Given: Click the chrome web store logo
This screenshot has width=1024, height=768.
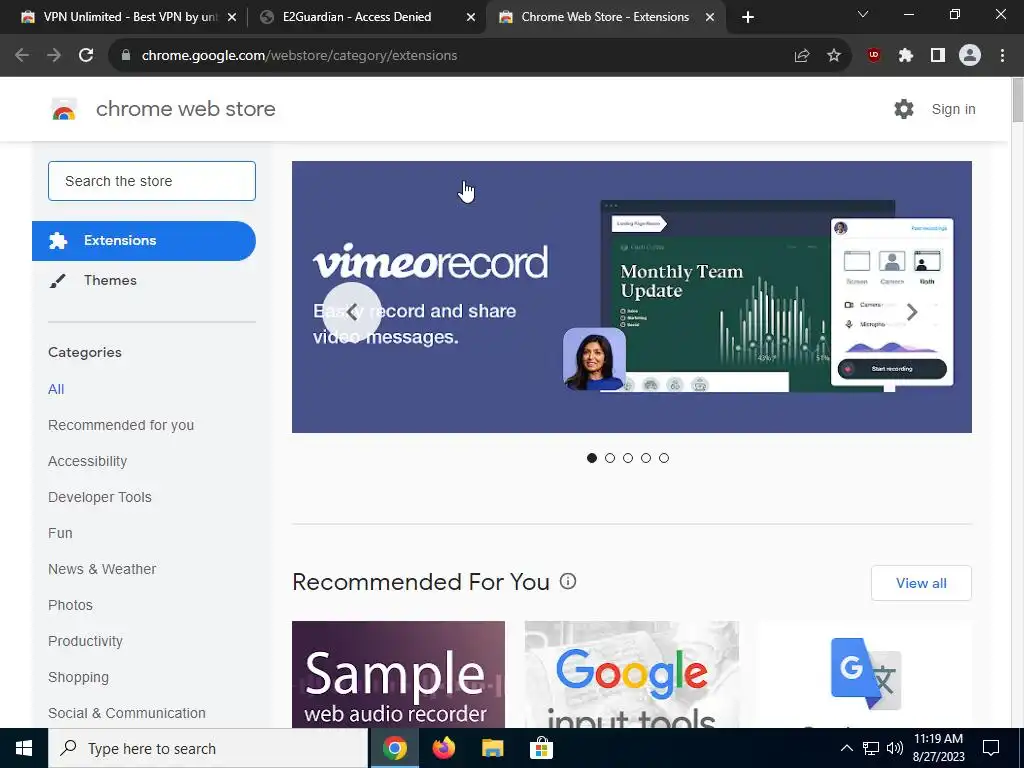Looking at the screenshot, I should [x=64, y=109].
